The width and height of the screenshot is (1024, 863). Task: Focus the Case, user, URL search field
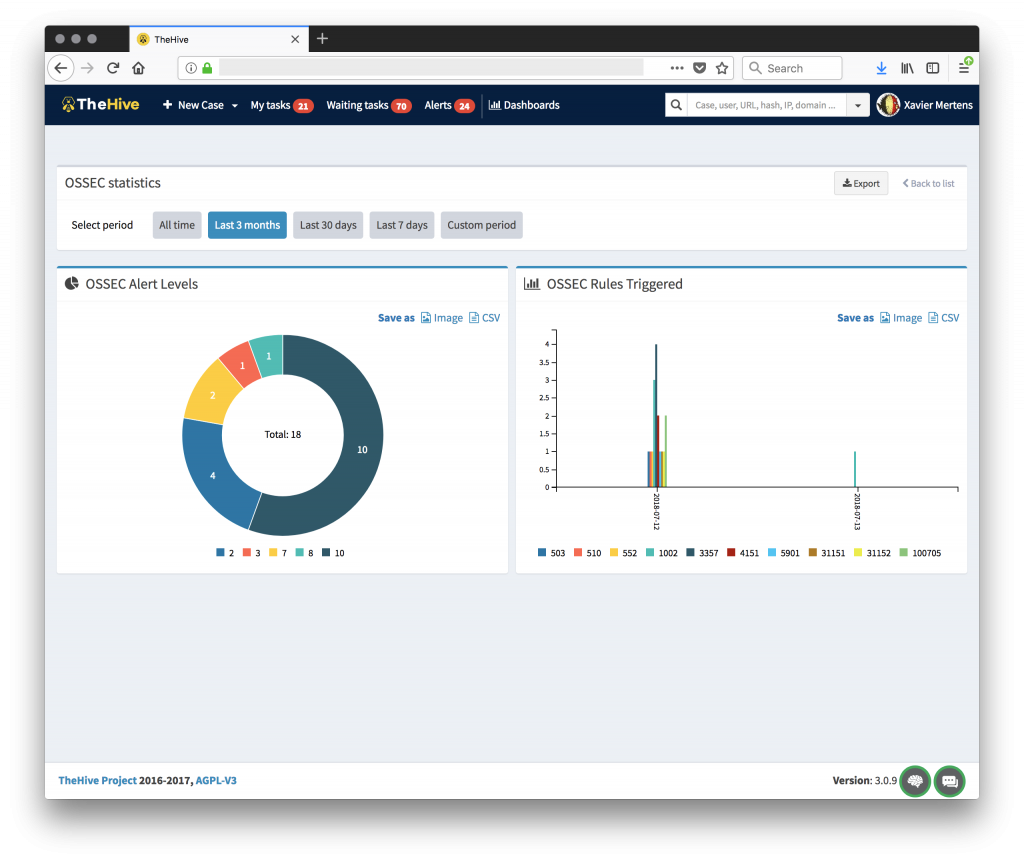coord(767,105)
